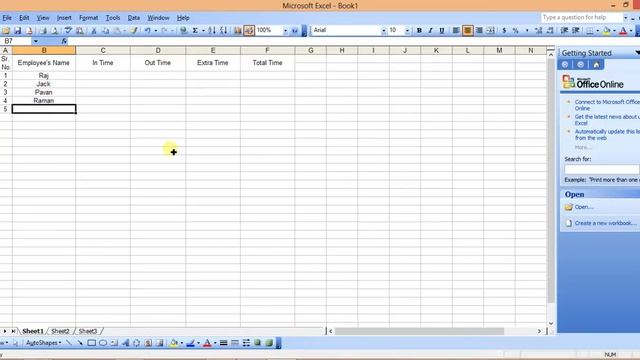The image size is (640, 360).
Task: Click the Cut scissors icon
Action: coord(93,31)
